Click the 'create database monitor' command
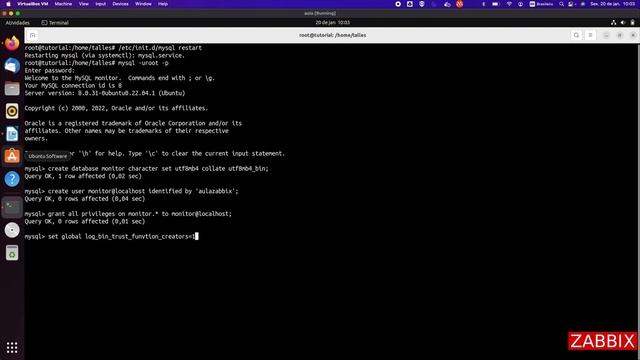This screenshot has width=640, height=360. 147,169
